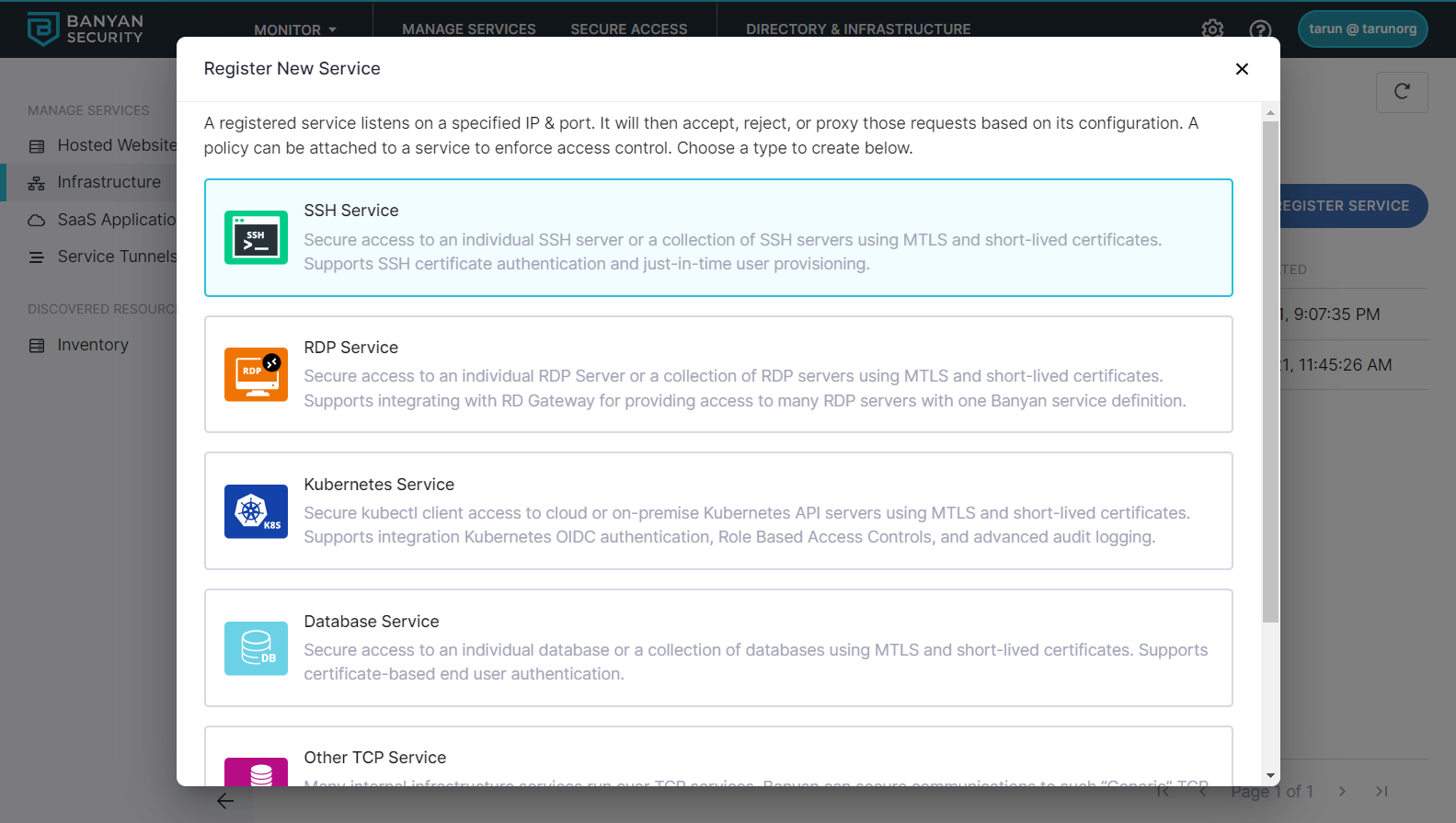
Task: Open Inventory in the sidebar
Action: pyautogui.click(x=92, y=345)
